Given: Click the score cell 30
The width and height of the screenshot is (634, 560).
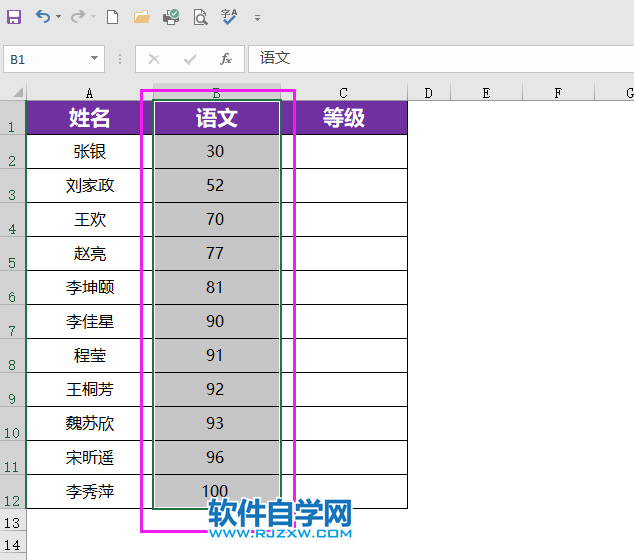Looking at the screenshot, I should click(217, 152).
